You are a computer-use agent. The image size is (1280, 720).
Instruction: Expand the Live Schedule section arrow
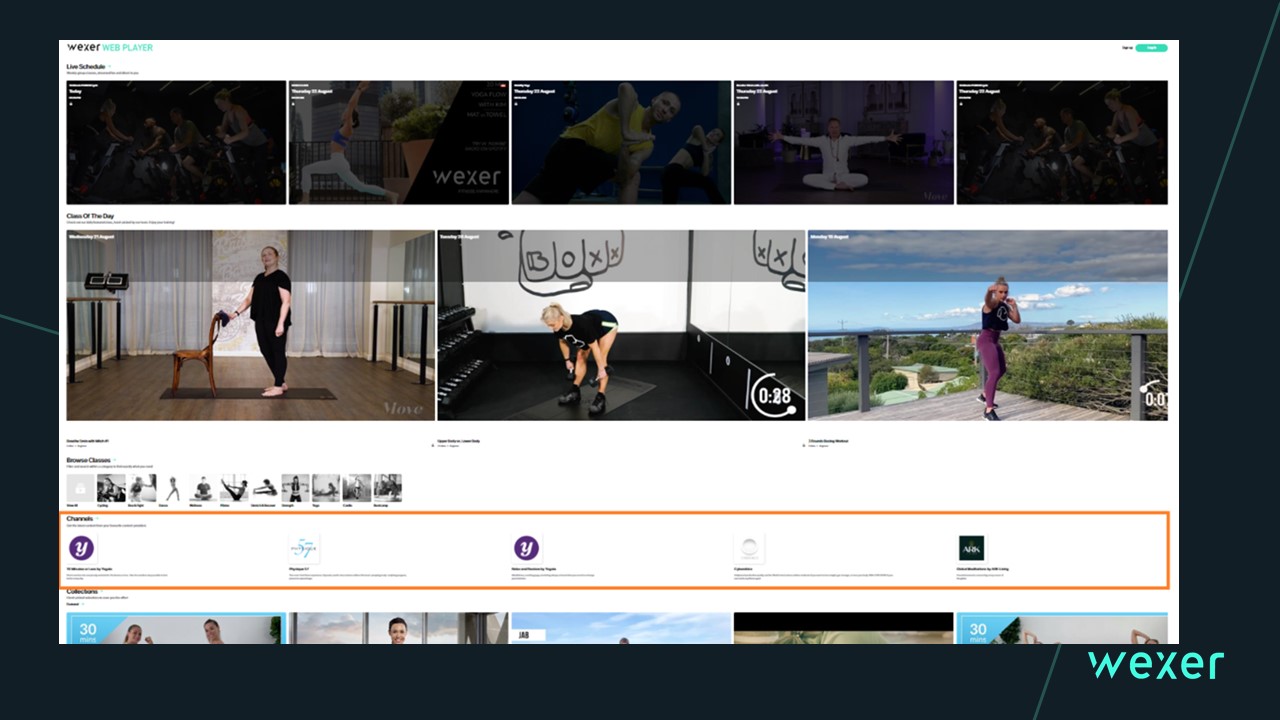pos(110,67)
